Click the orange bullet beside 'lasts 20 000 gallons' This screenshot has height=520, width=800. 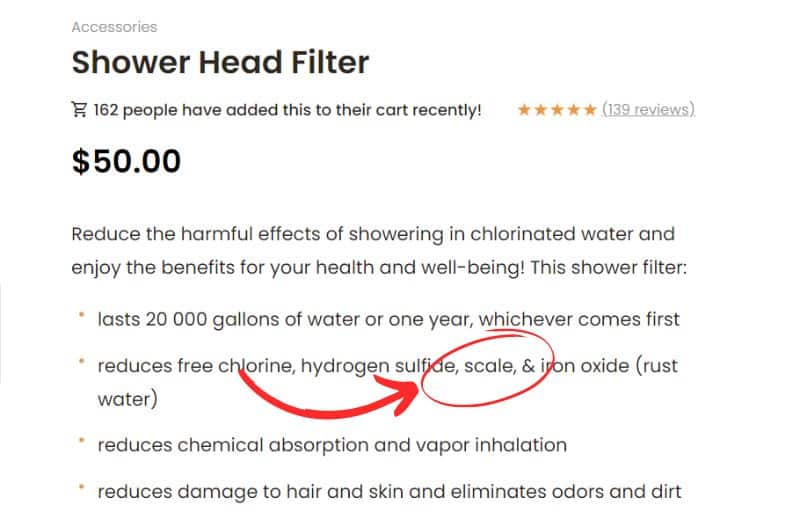[80, 316]
